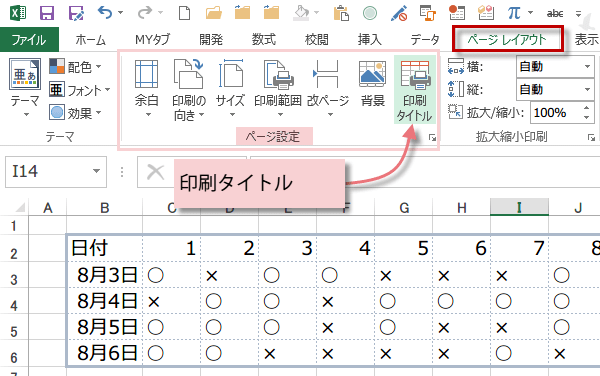Click the Open folder icon
The height and width of the screenshot is (376, 600).
[214, 13]
